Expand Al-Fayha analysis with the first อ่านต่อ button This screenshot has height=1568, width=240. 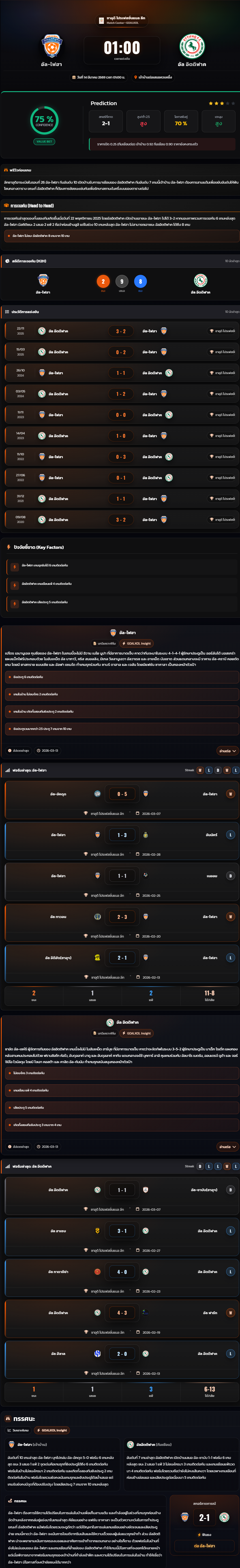click(x=227, y=751)
